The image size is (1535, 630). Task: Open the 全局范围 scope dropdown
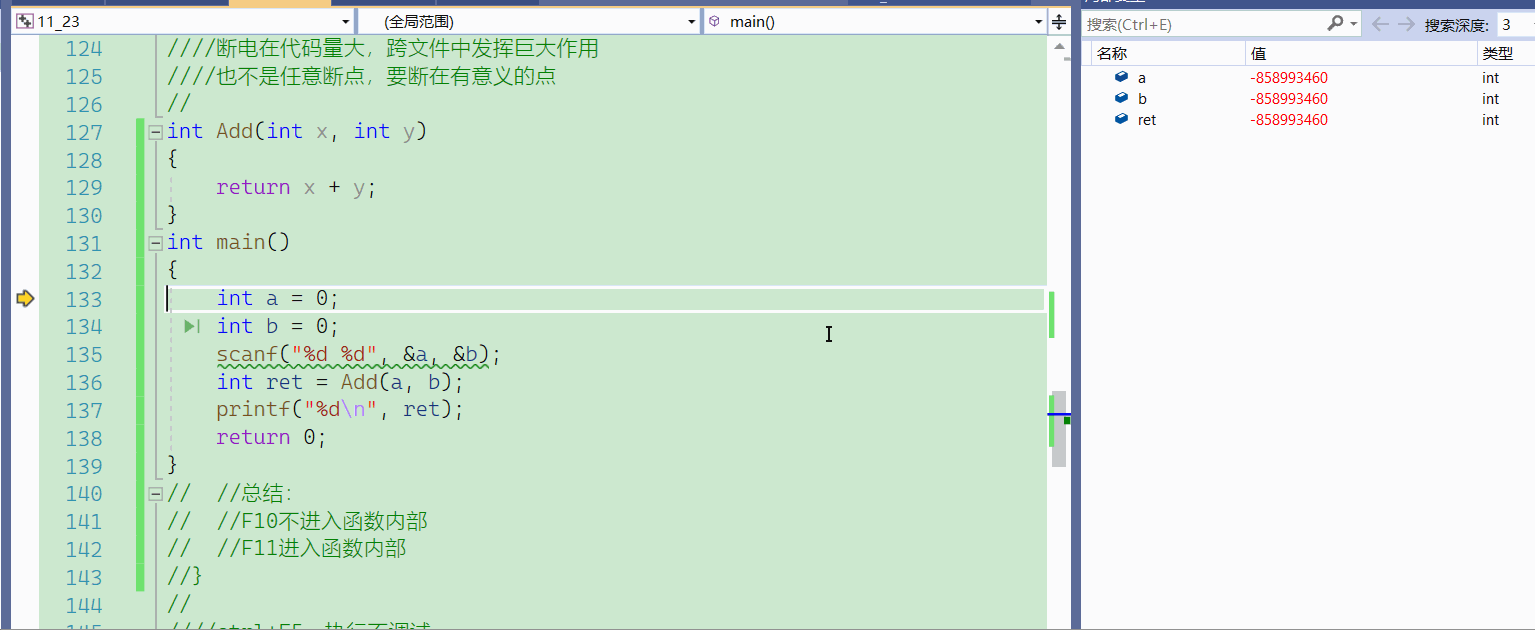(x=692, y=22)
